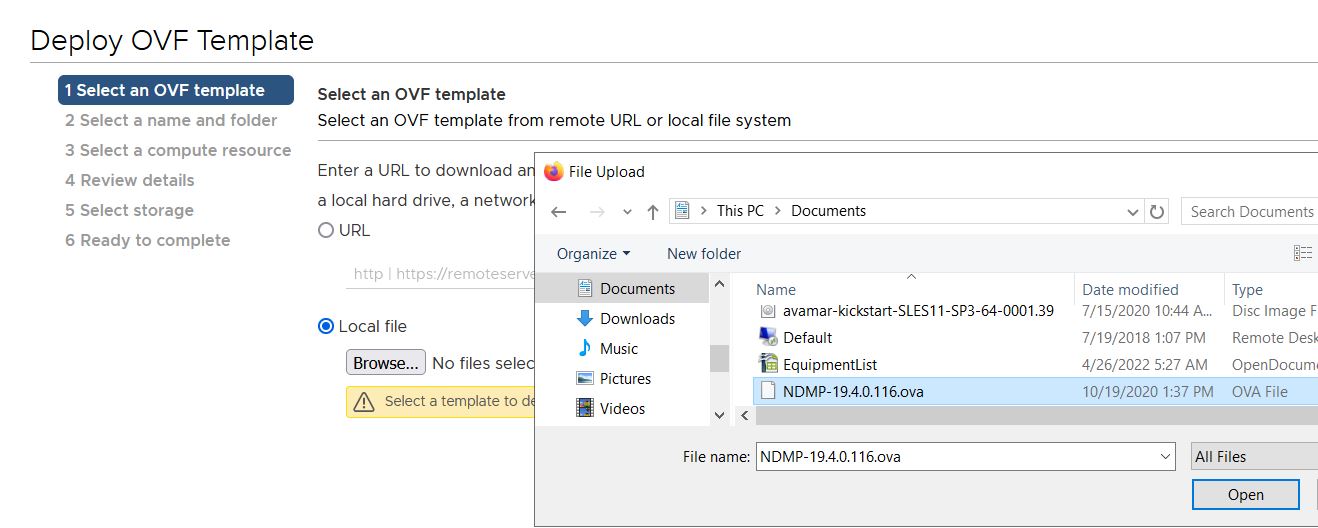Click the Pictures folder icon
Viewport: 1318px width, 528px height.
pyautogui.click(x=585, y=379)
